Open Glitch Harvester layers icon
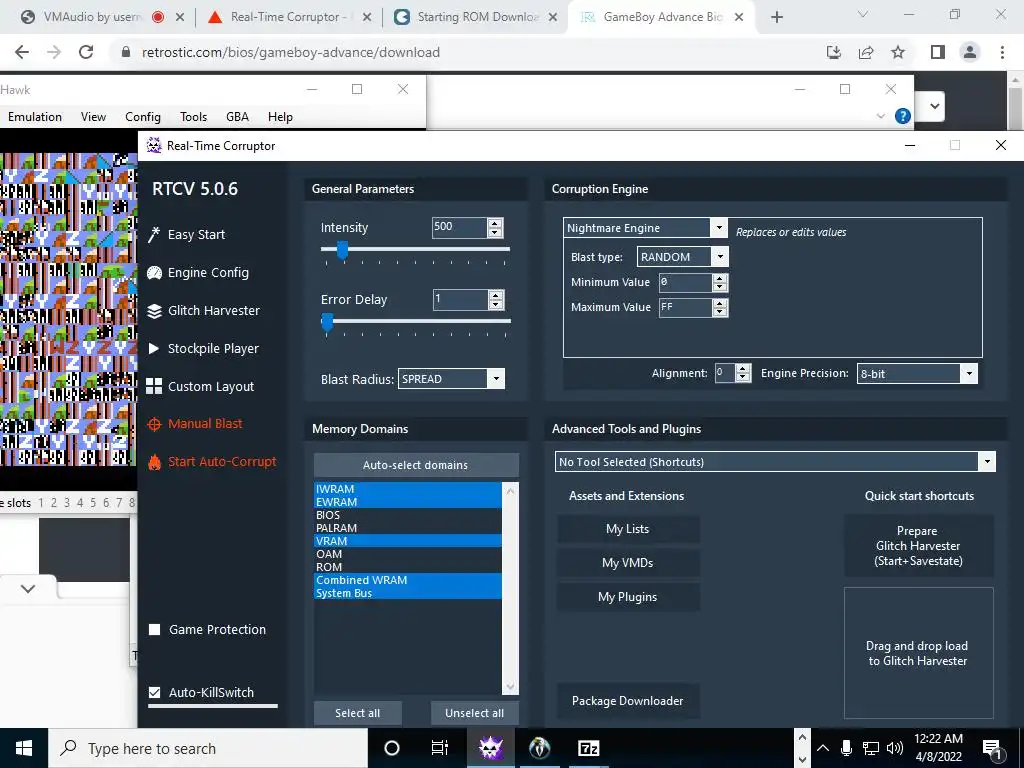 [x=154, y=311]
